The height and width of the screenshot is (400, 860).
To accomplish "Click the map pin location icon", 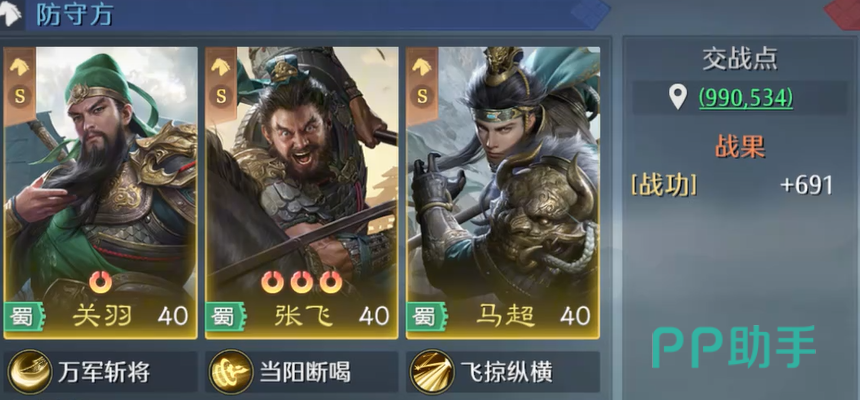I will (x=678, y=97).
